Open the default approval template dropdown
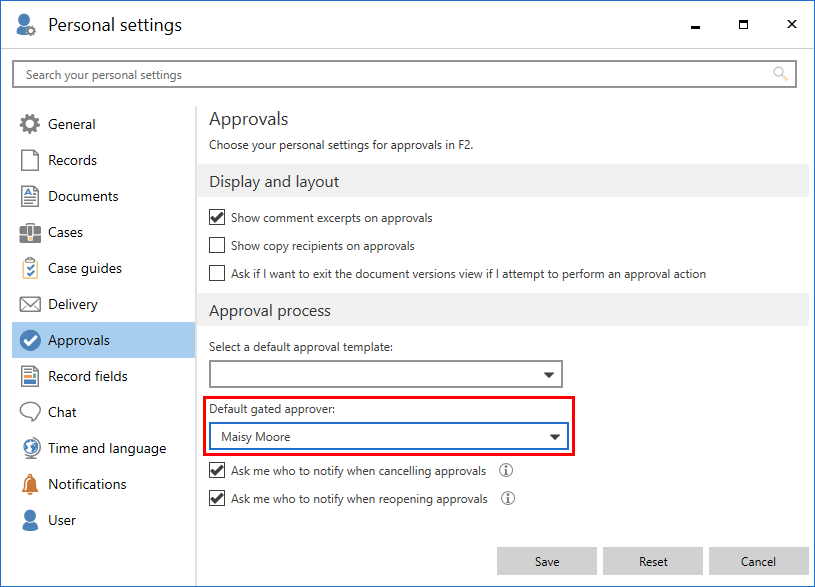 [386, 374]
